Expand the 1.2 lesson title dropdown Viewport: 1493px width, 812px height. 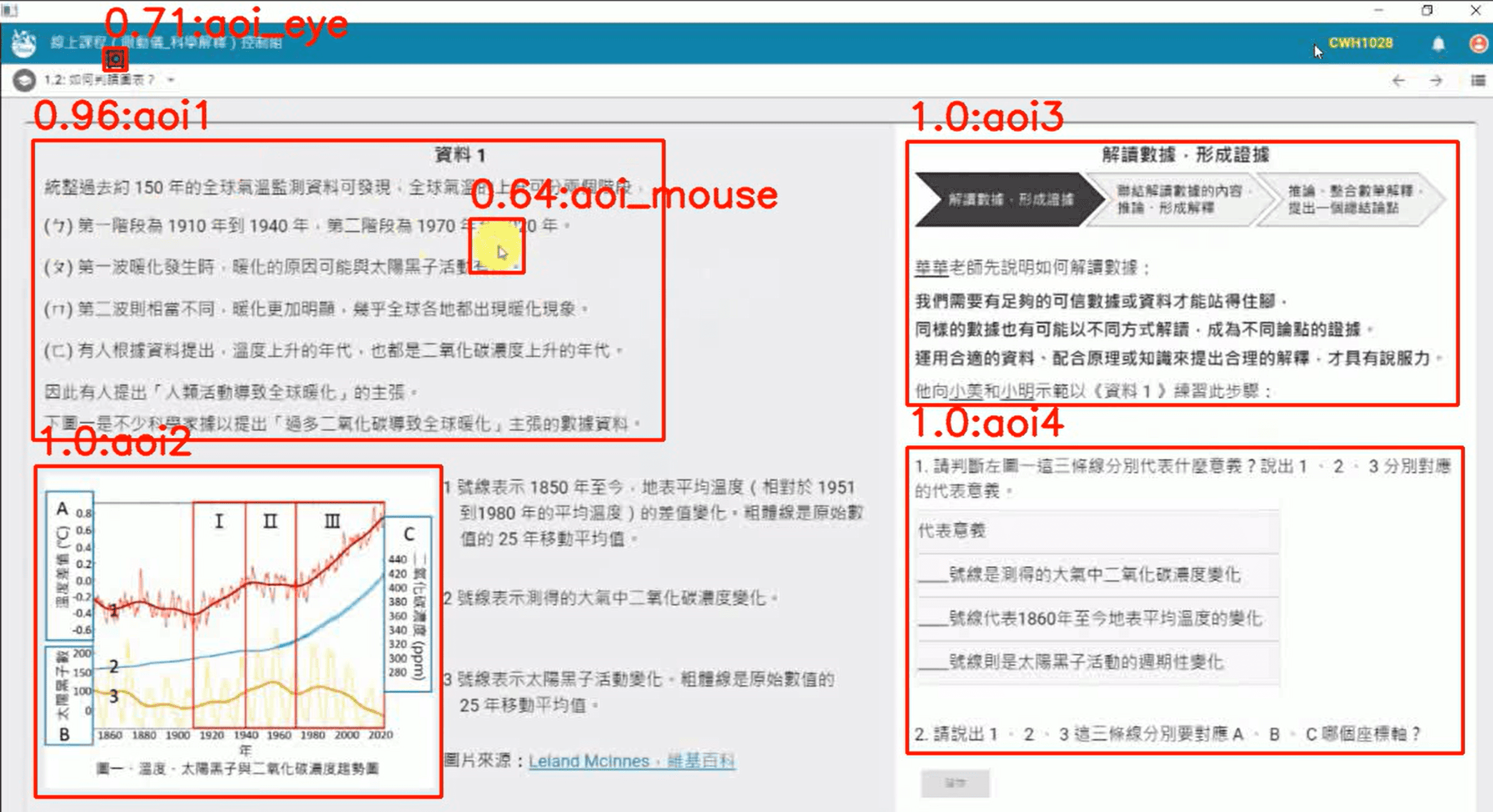pos(170,80)
